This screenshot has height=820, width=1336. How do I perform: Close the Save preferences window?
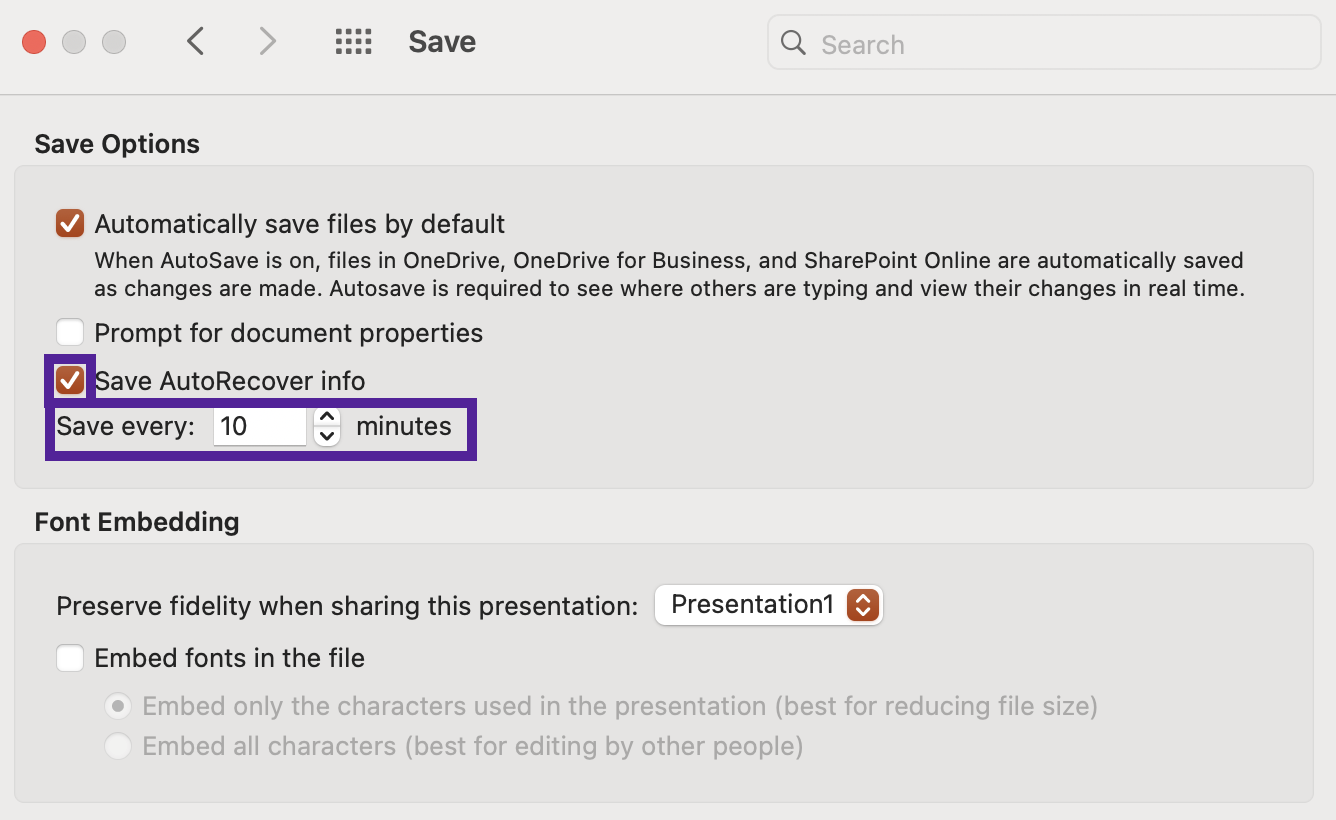point(34,42)
